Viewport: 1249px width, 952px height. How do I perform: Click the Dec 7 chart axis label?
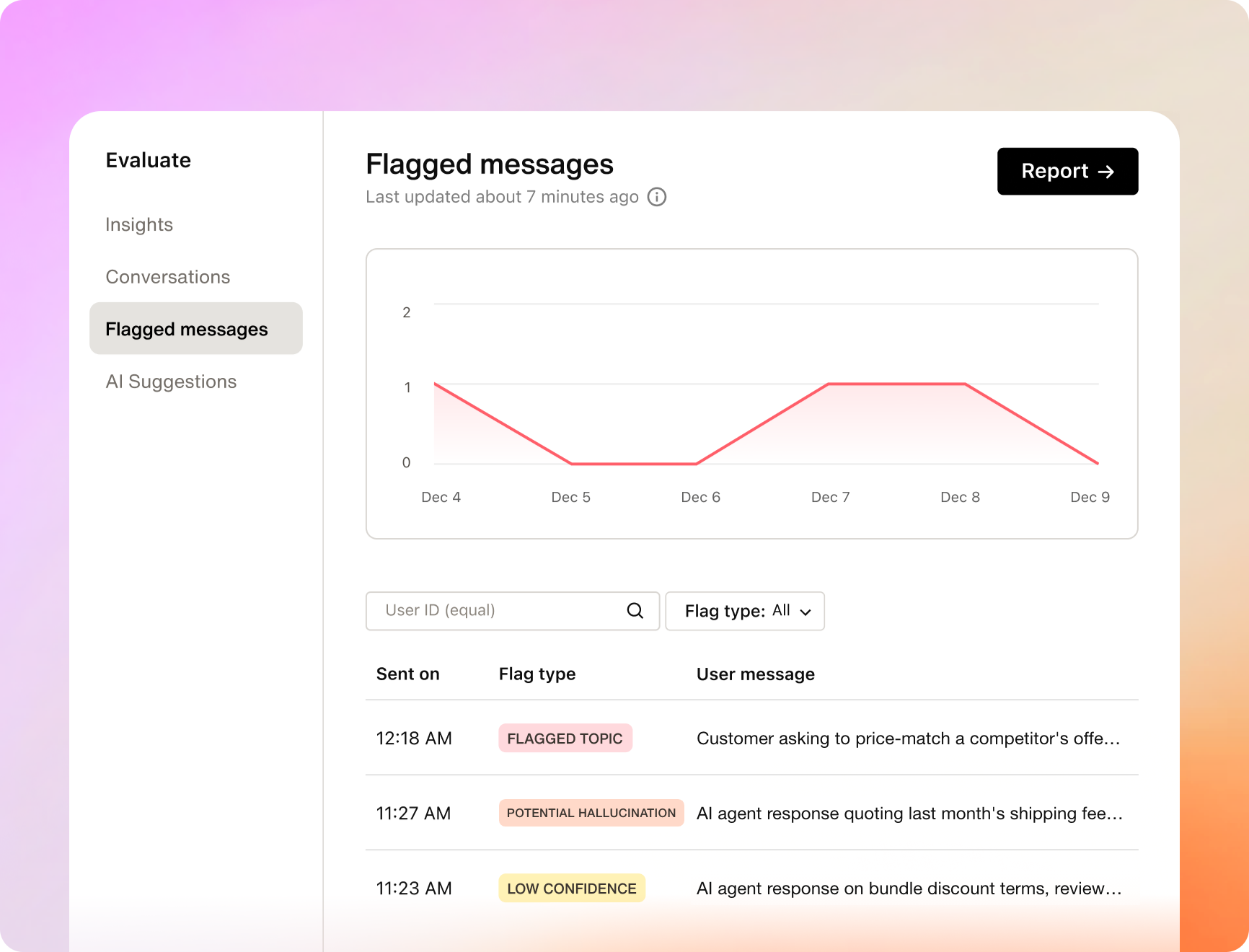pyautogui.click(x=831, y=497)
